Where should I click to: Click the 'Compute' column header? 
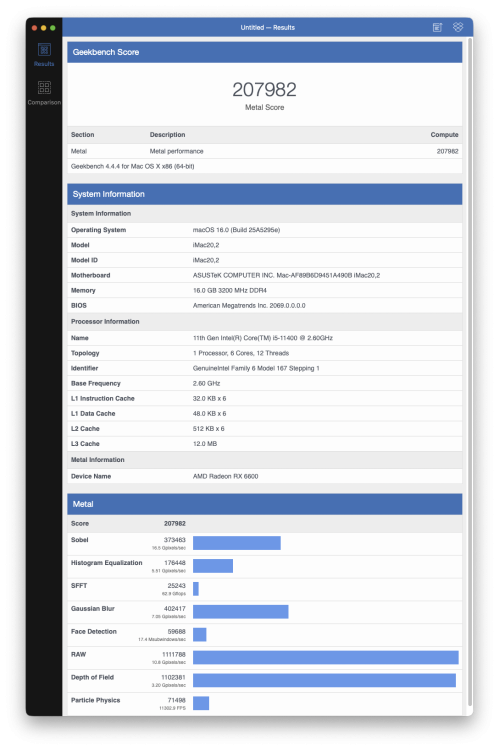[444, 135]
